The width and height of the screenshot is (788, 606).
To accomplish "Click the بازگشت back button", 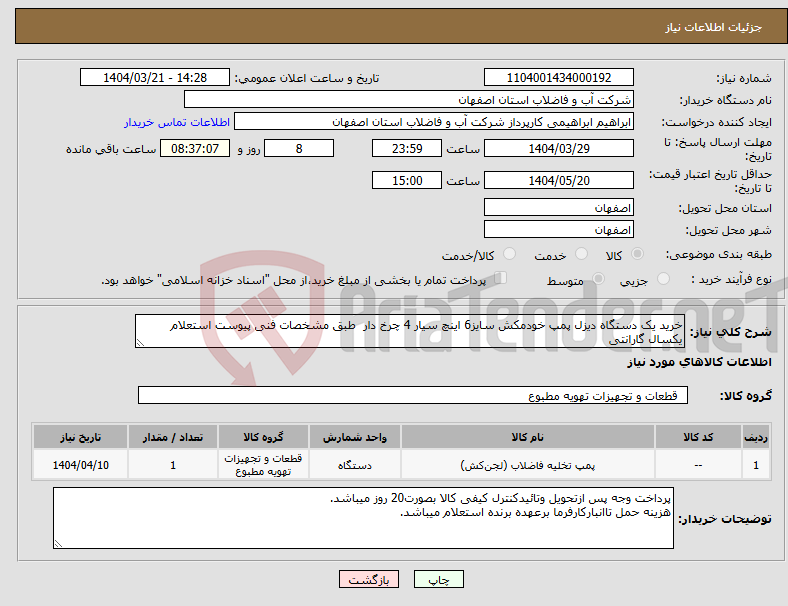I will 369,579.
